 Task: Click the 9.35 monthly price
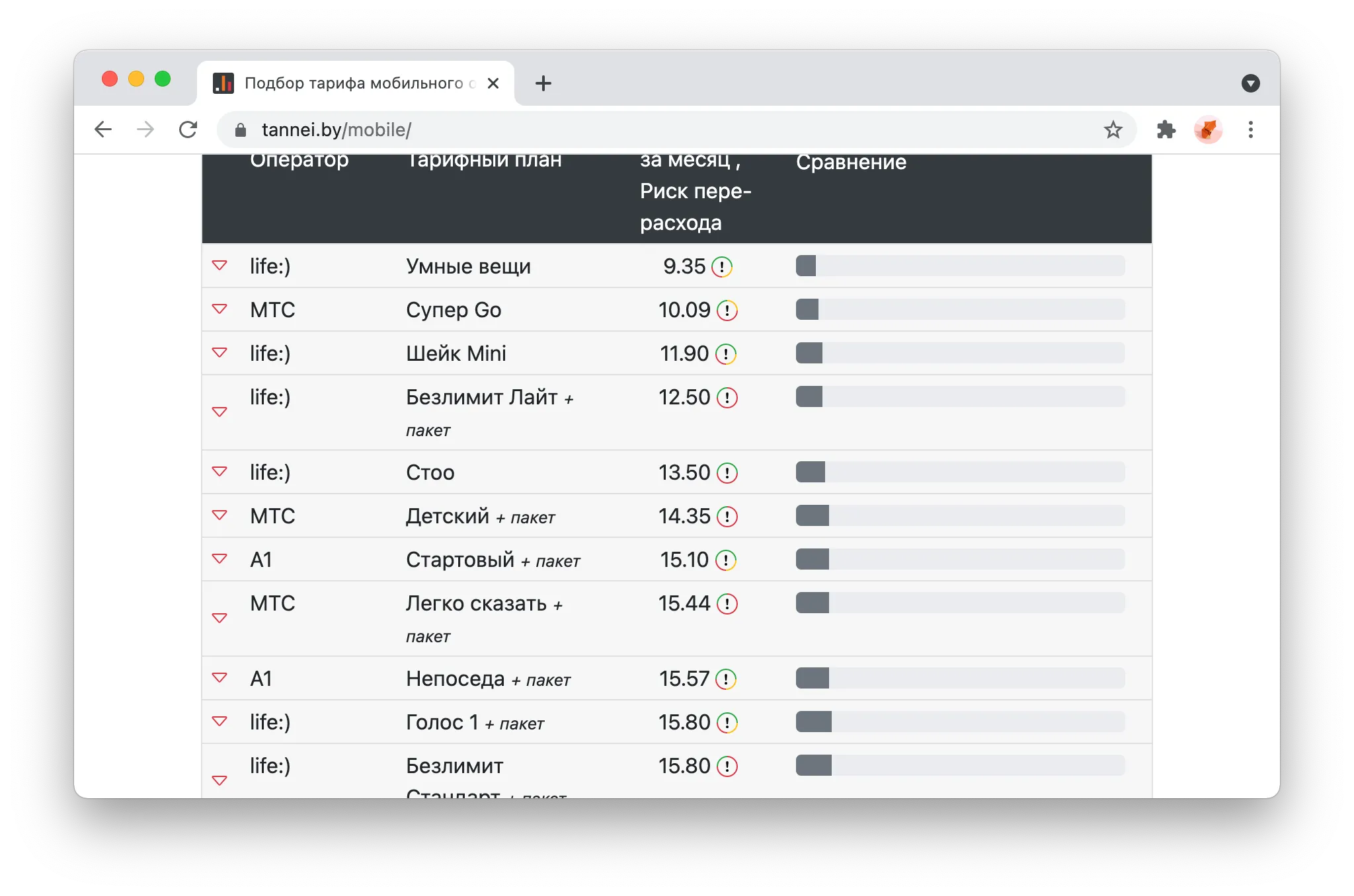coord(684,266)
